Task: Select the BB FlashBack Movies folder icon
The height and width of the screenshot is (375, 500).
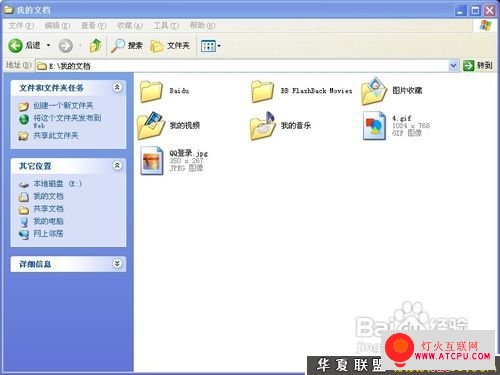Action: 262,91
